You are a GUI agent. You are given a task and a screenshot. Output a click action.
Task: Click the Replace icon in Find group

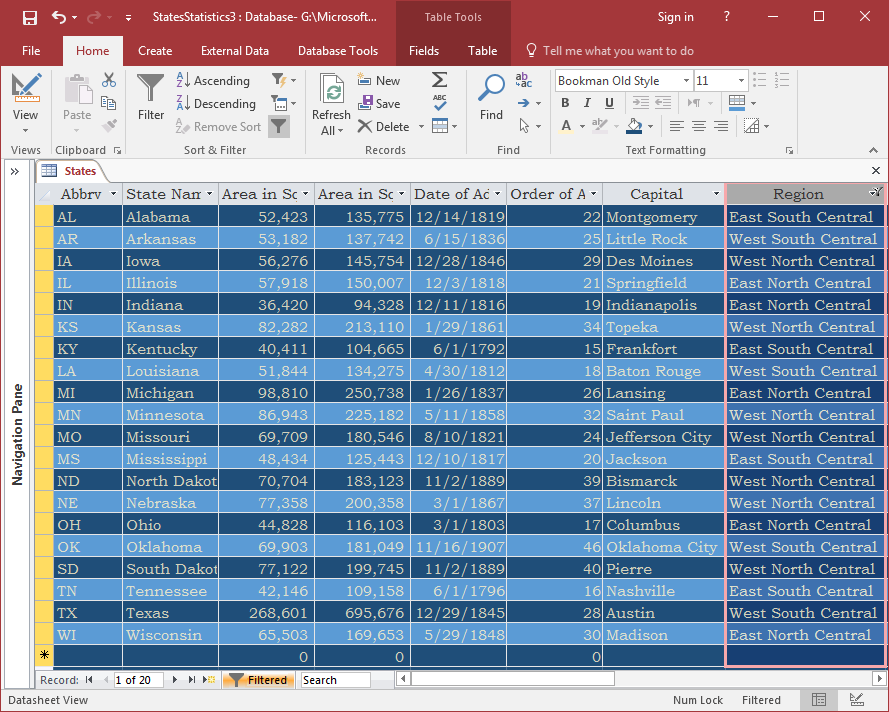pyautogui.click(x=523, y=80)
